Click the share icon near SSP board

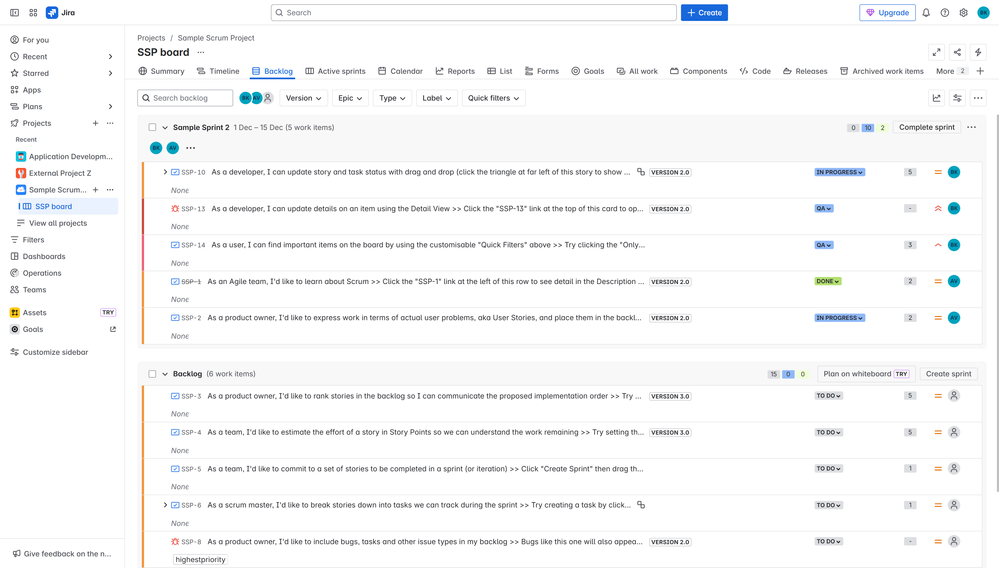(957, 52)
